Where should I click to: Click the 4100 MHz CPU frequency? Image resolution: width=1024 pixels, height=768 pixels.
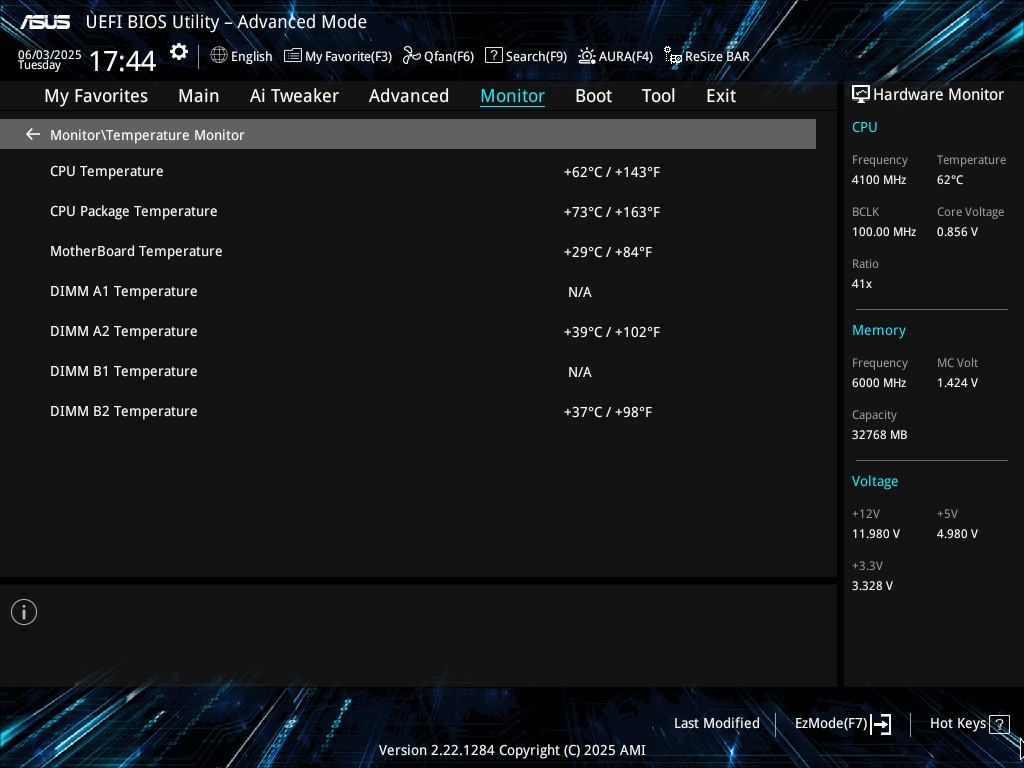[x=879, y=180]
